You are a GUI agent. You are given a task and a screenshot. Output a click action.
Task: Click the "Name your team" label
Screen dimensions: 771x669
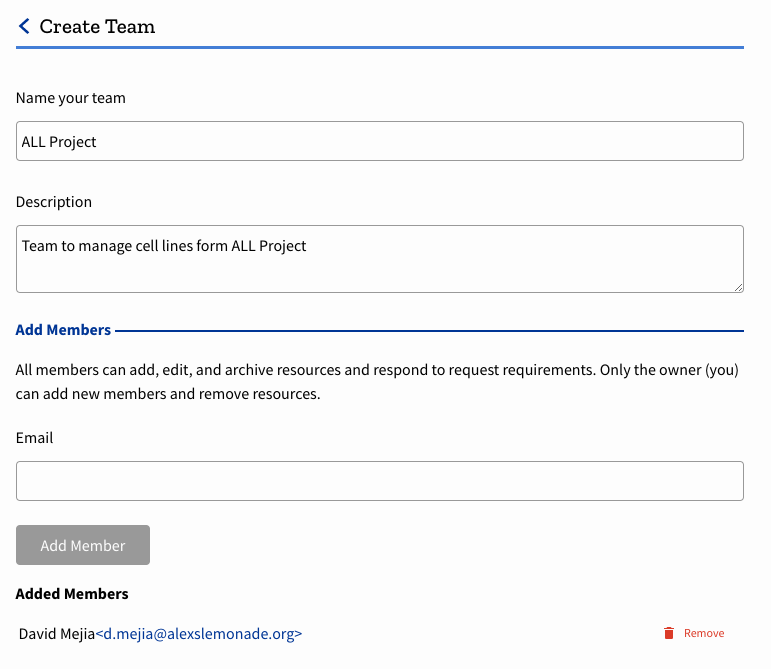pos(71,98)
